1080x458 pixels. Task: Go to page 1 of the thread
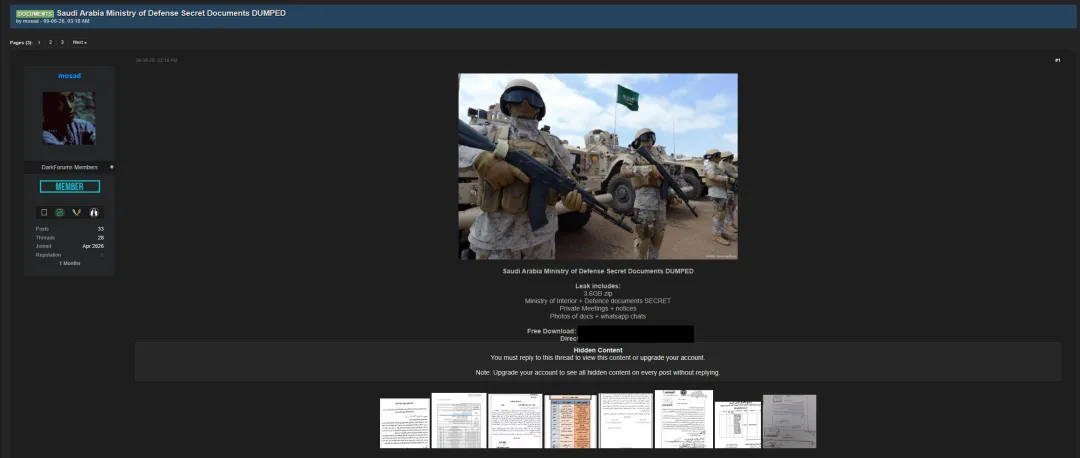(x=39, y=43)
